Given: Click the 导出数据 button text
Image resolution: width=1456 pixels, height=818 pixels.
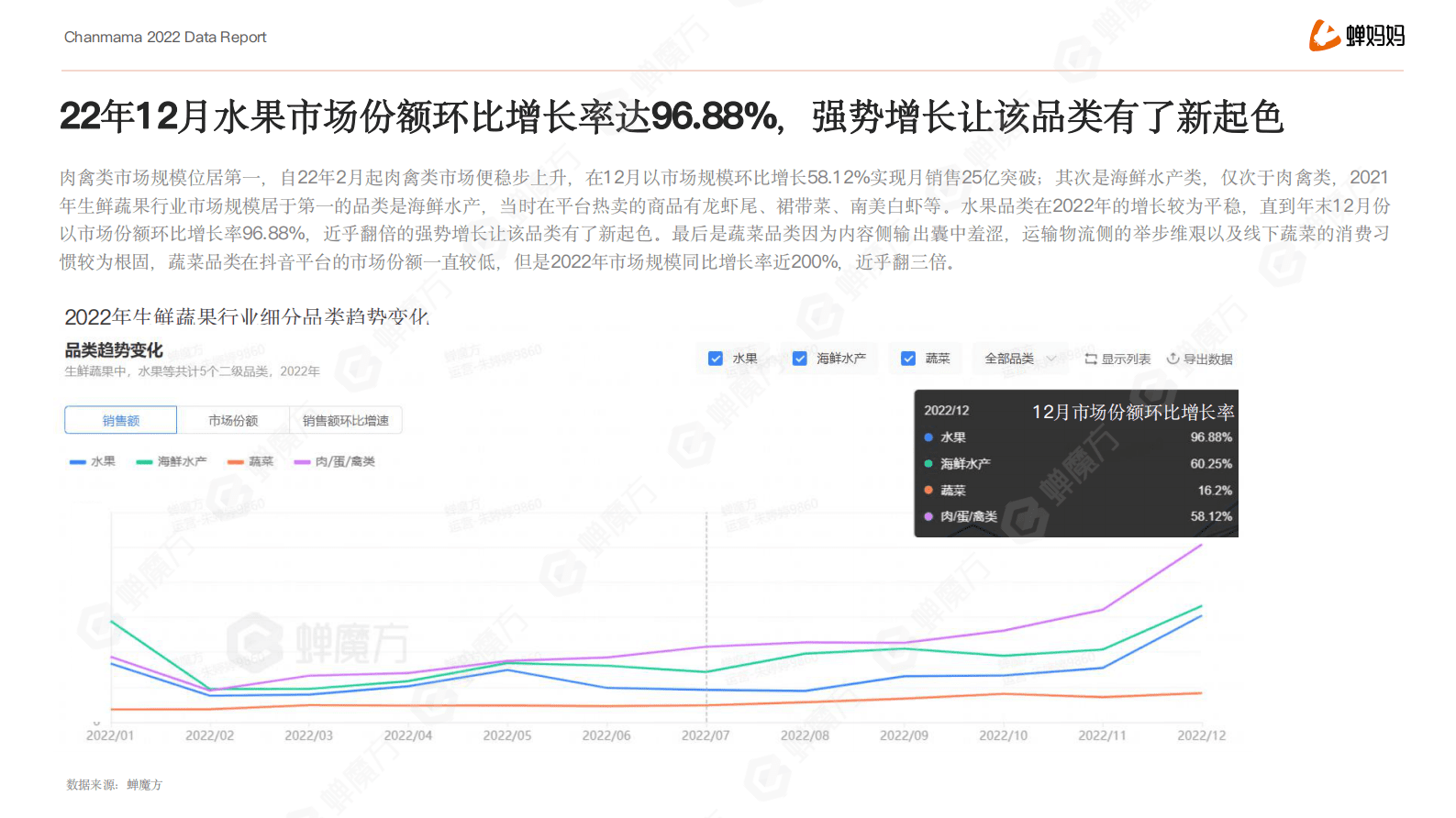Looking at the screenshot, I should (x=1207, y=359).
